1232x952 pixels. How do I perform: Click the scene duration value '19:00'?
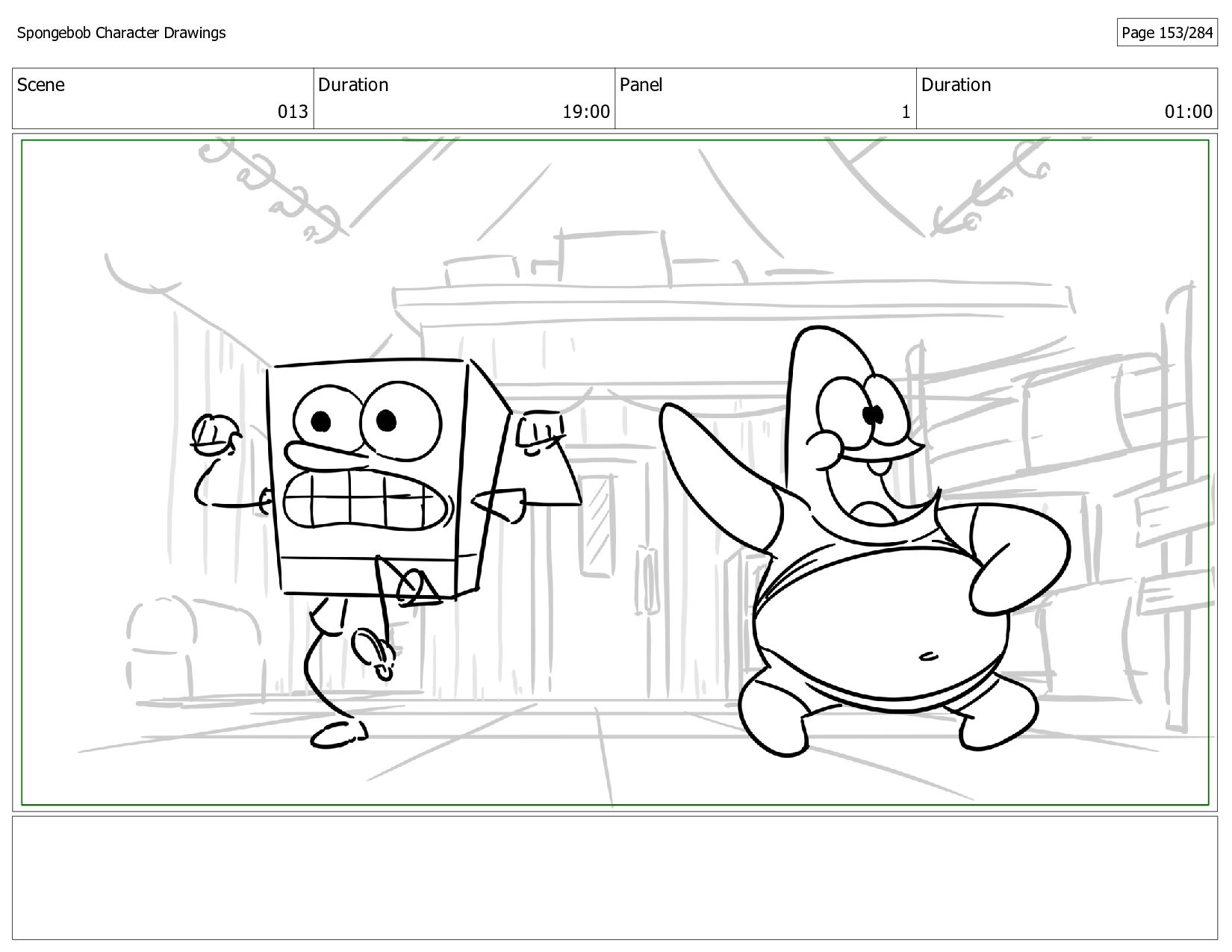[586, 112]
